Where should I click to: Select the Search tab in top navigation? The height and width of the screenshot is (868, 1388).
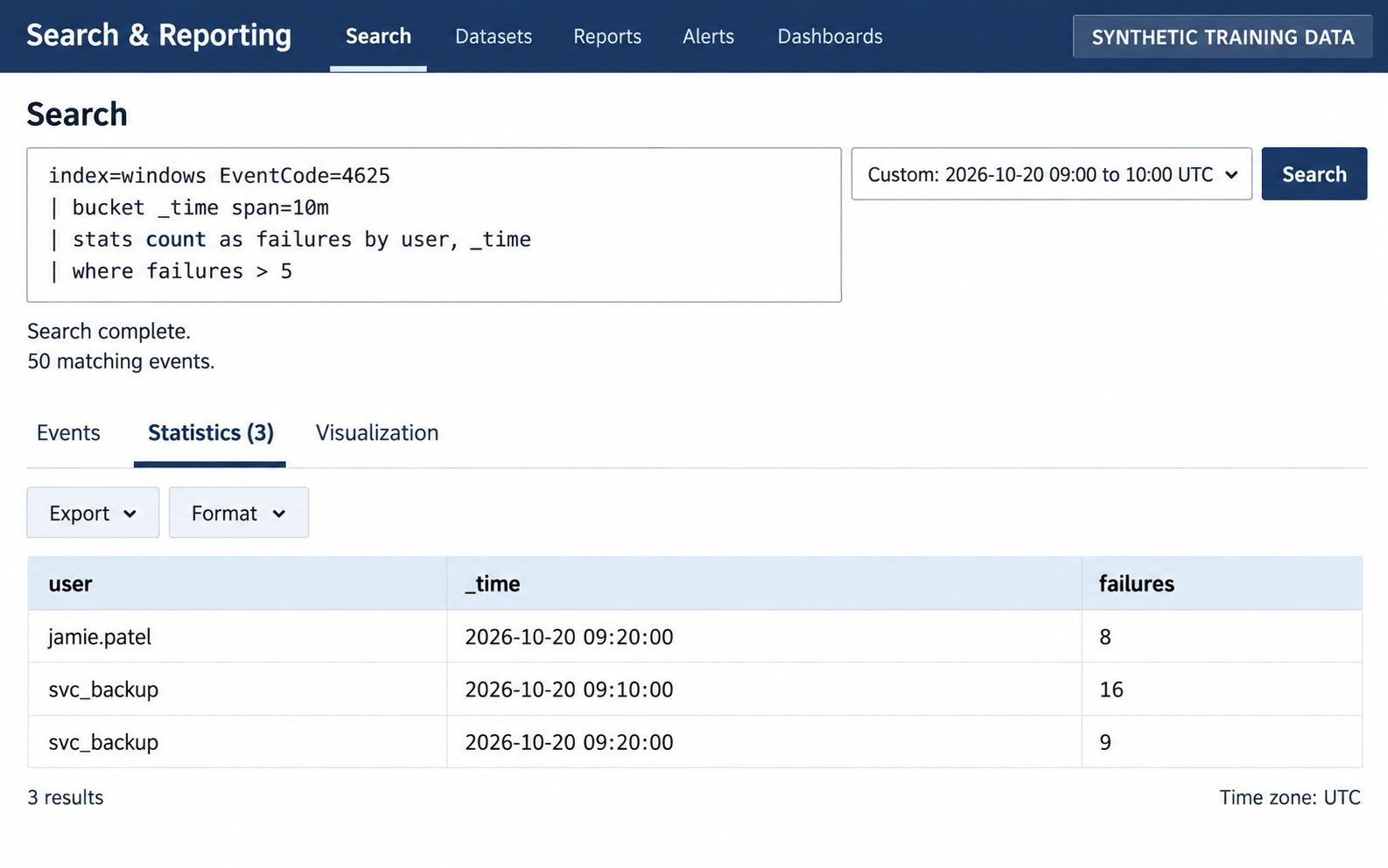click(x=378, y=37)
